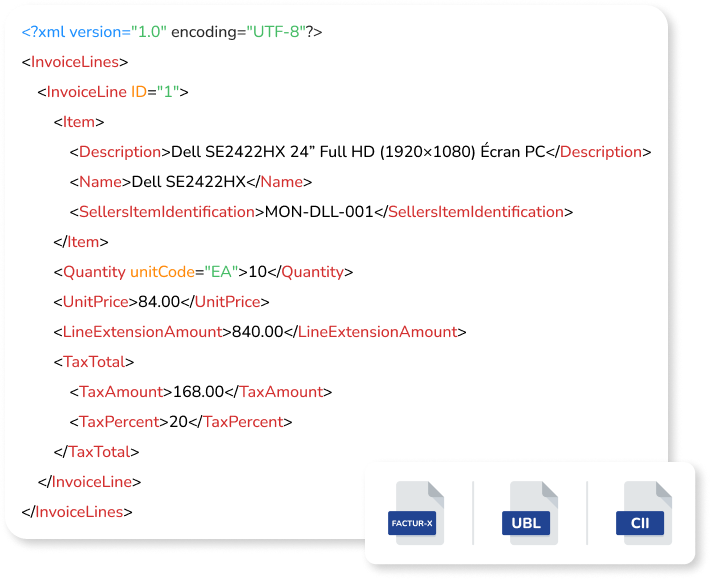Select the closing InvoiceLine tag
The image size is (711, 580).
click(90, 482)
